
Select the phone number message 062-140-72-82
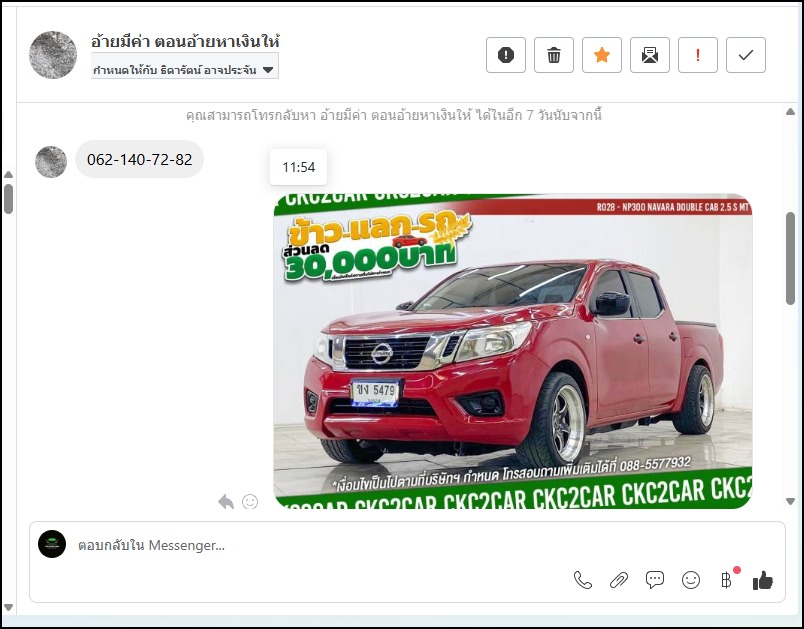click(139, 159)
